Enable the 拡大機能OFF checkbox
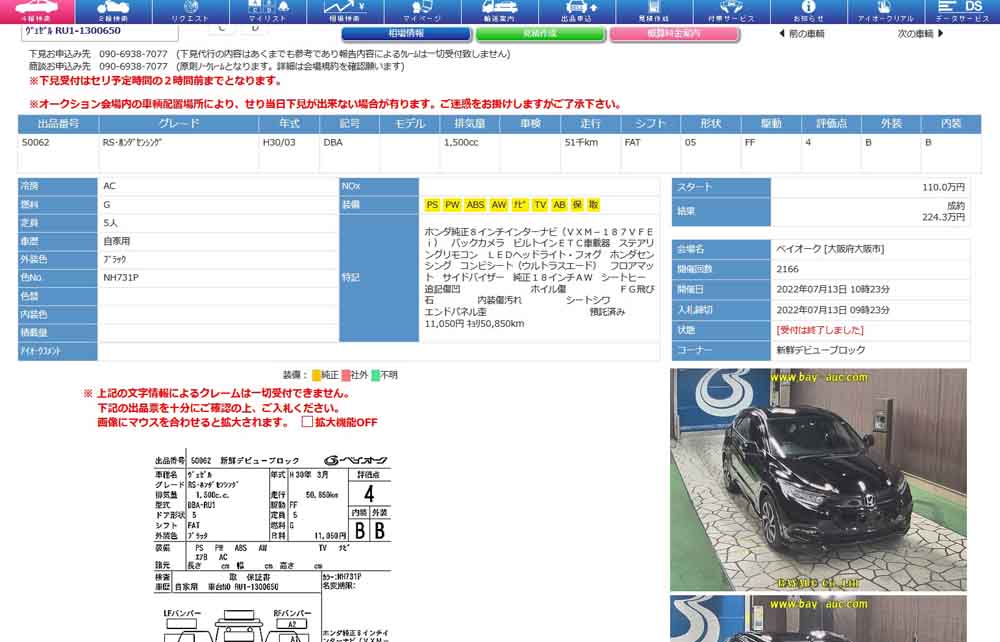Viewport: 1000px width, 642px height. (308, 422)
